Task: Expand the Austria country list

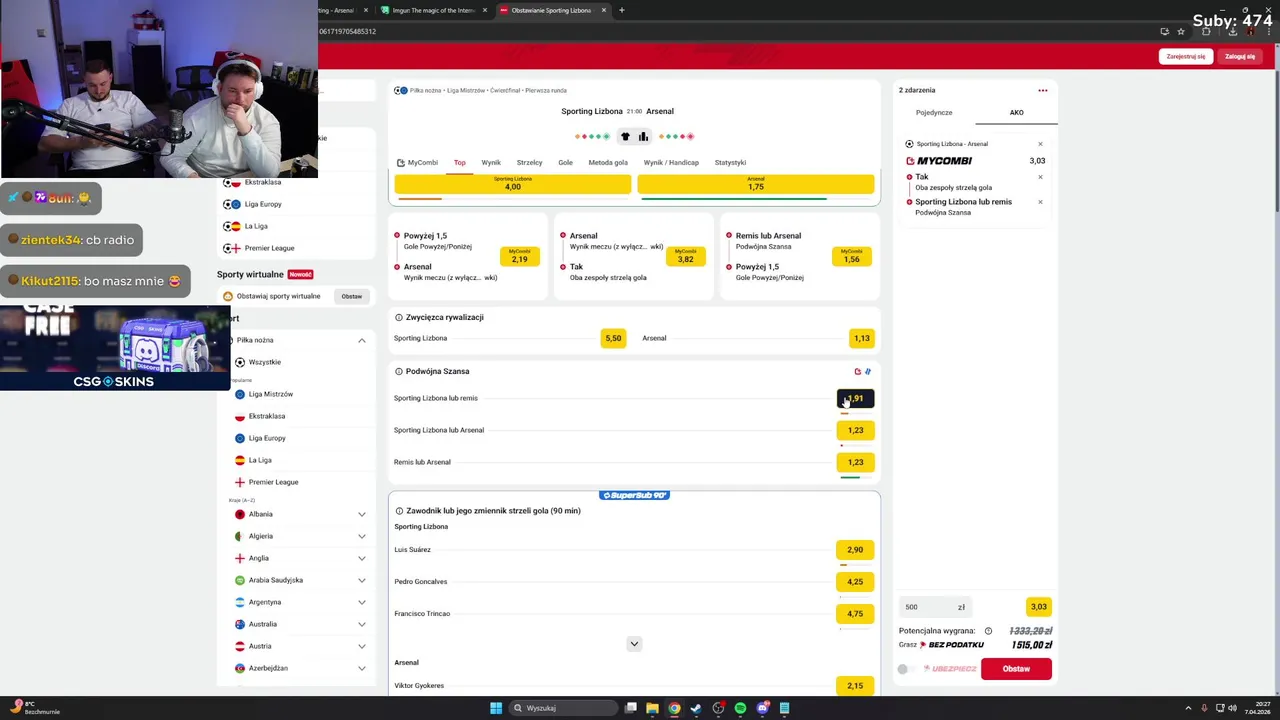Action: point(362,646)
